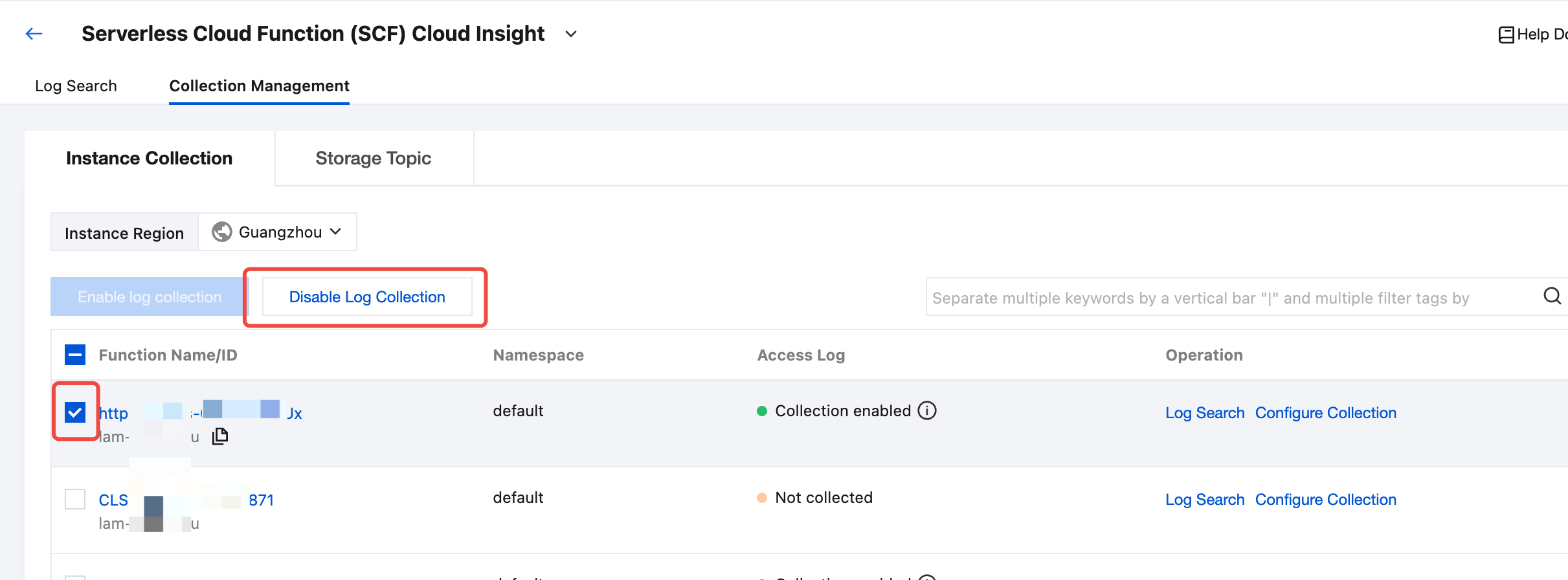Click info icon beside Collection enabled
Screen dimensions: 1568x580
coord(927,411)
